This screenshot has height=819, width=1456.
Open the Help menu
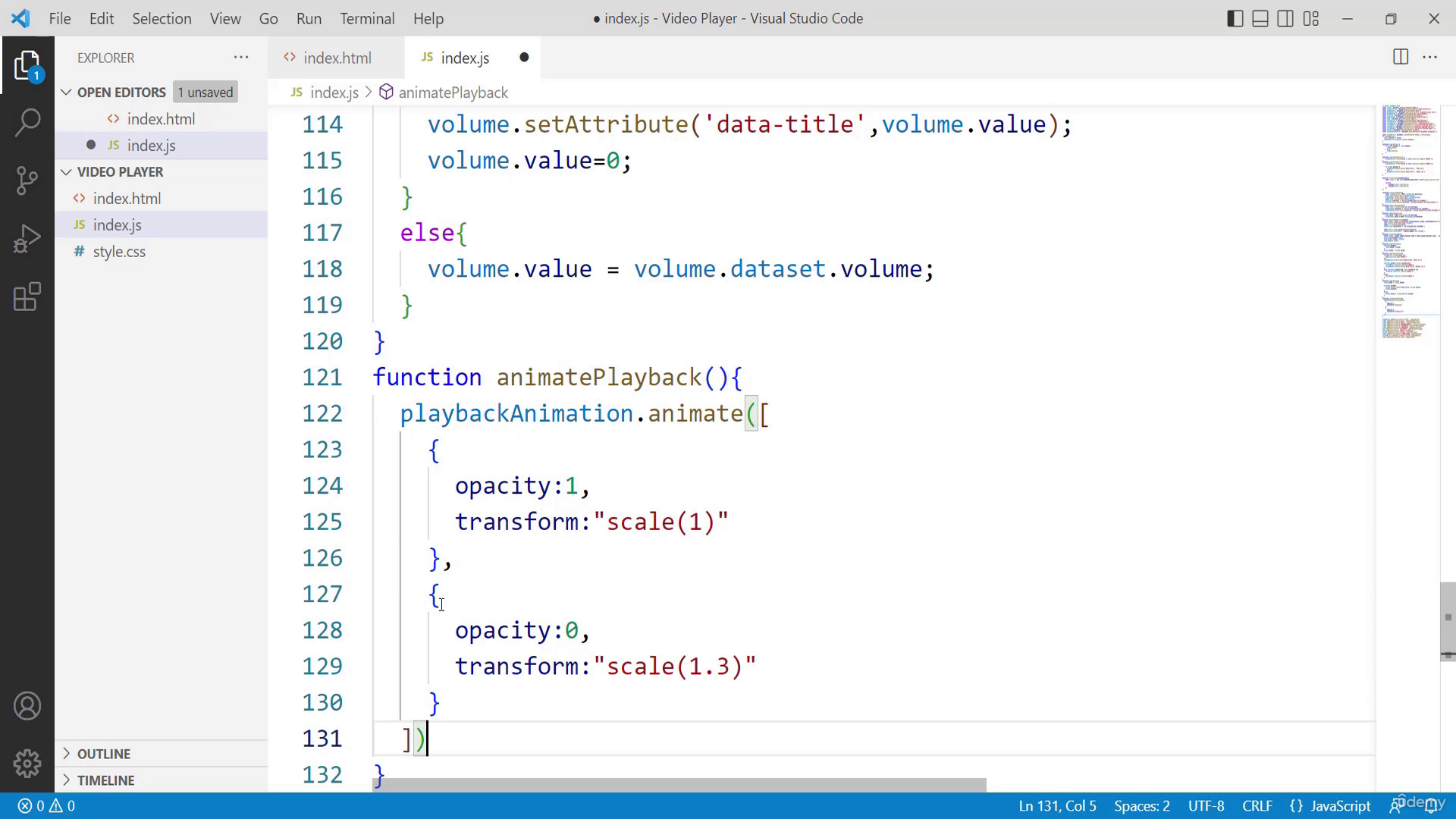[428, 18]
